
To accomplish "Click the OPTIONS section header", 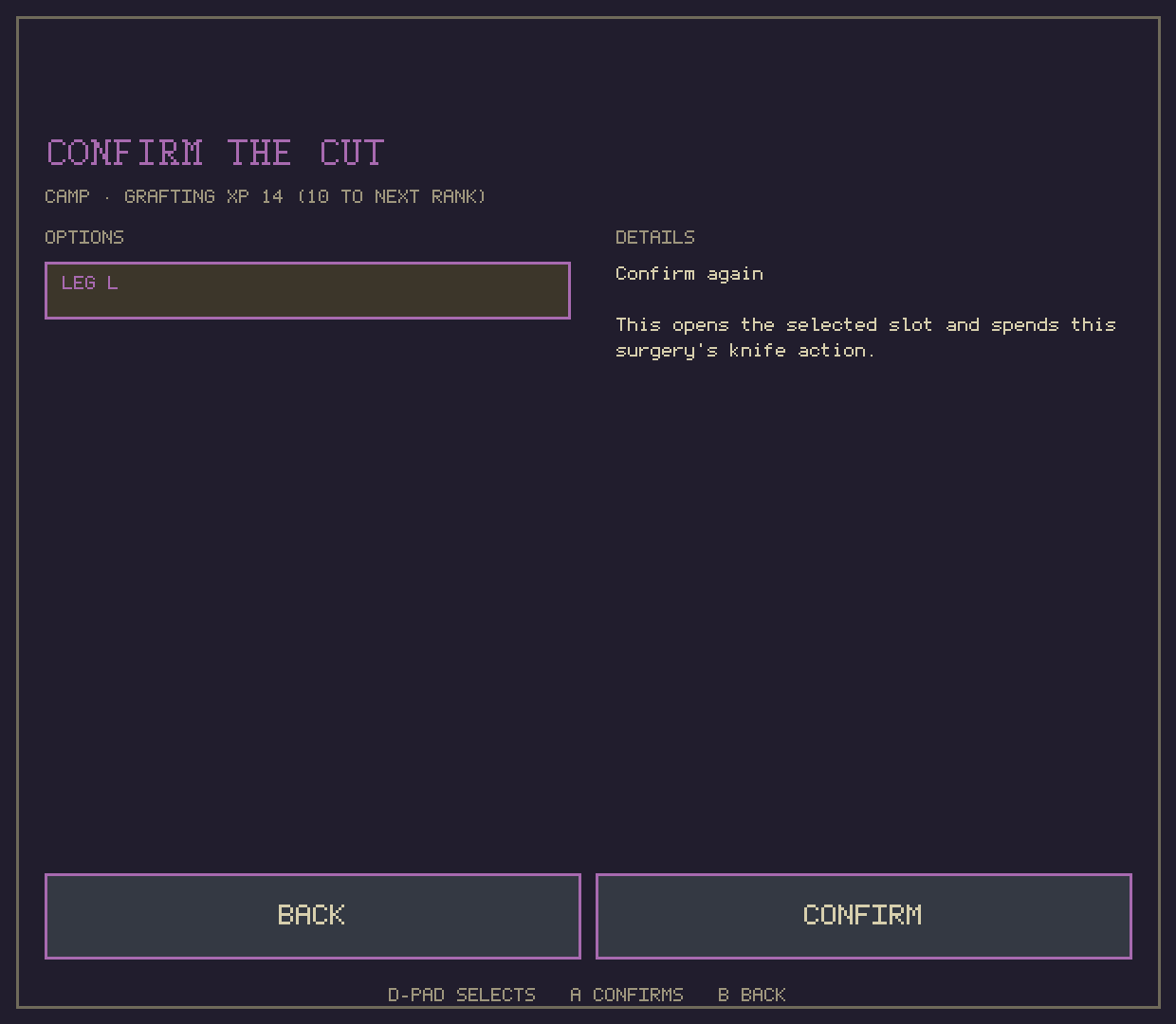I will [x=84, y=237].
